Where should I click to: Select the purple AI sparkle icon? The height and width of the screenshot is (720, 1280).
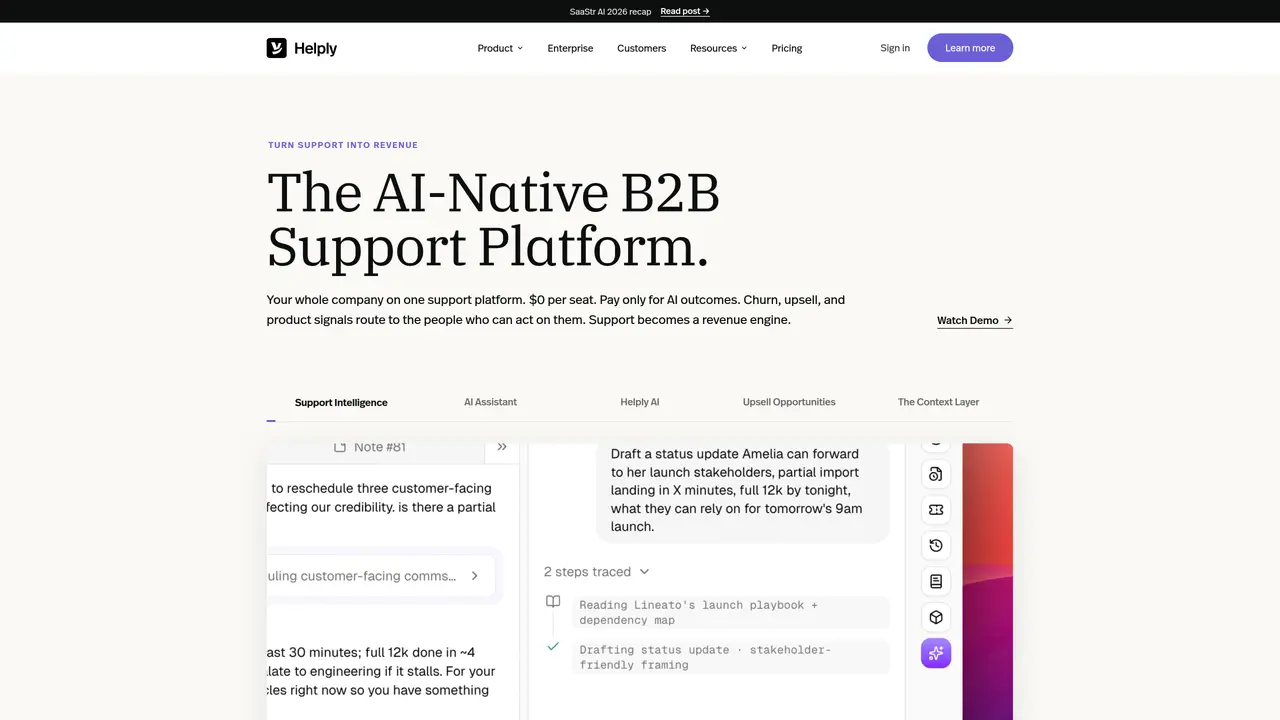pos(936,654)
